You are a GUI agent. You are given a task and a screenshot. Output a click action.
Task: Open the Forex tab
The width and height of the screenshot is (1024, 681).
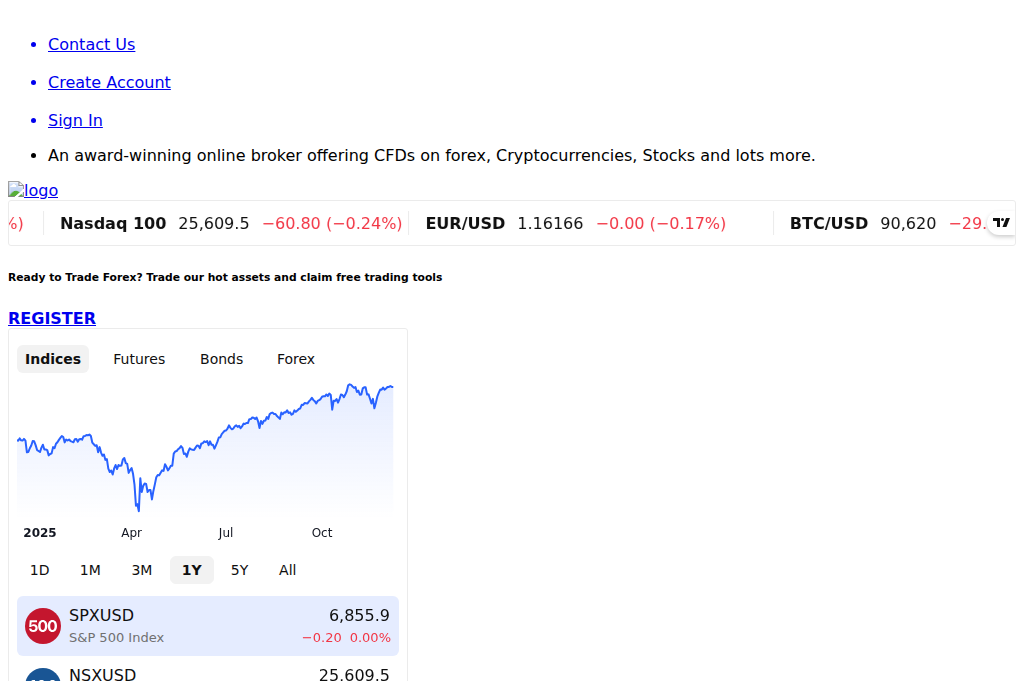click(x=295, y=359)
